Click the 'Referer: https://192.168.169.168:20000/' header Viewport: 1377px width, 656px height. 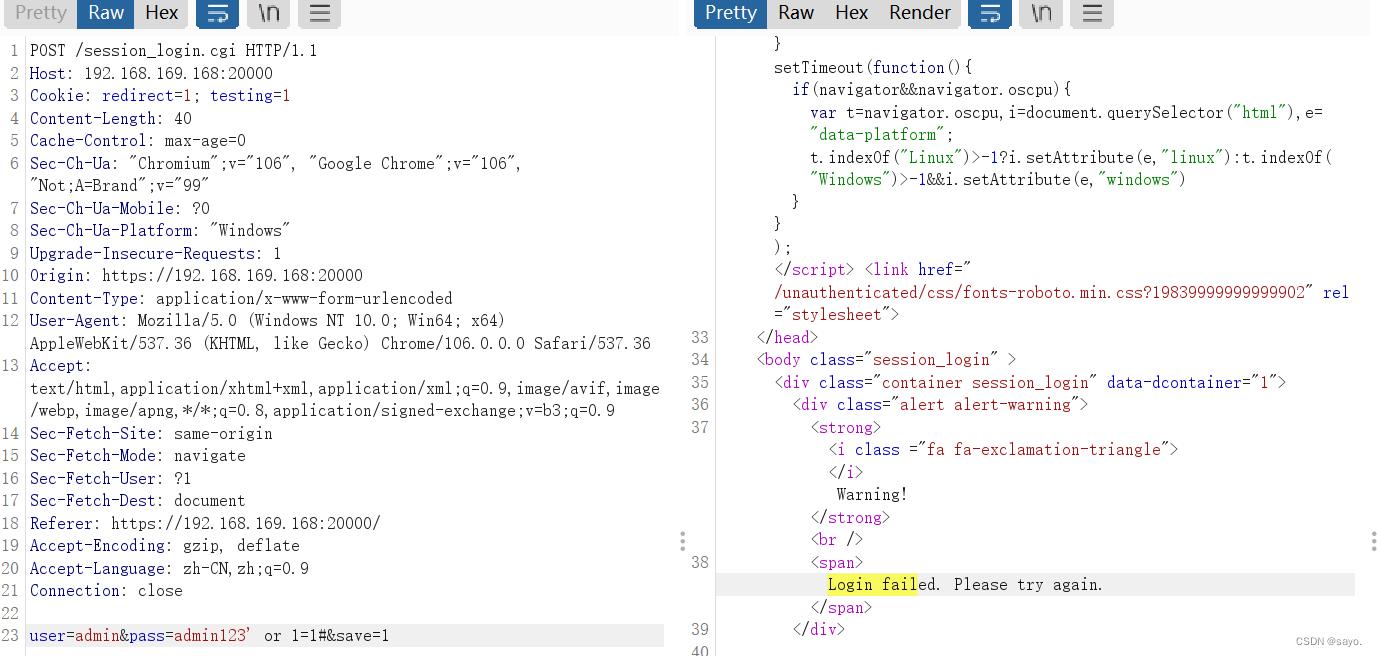click(x=205, y=523)
